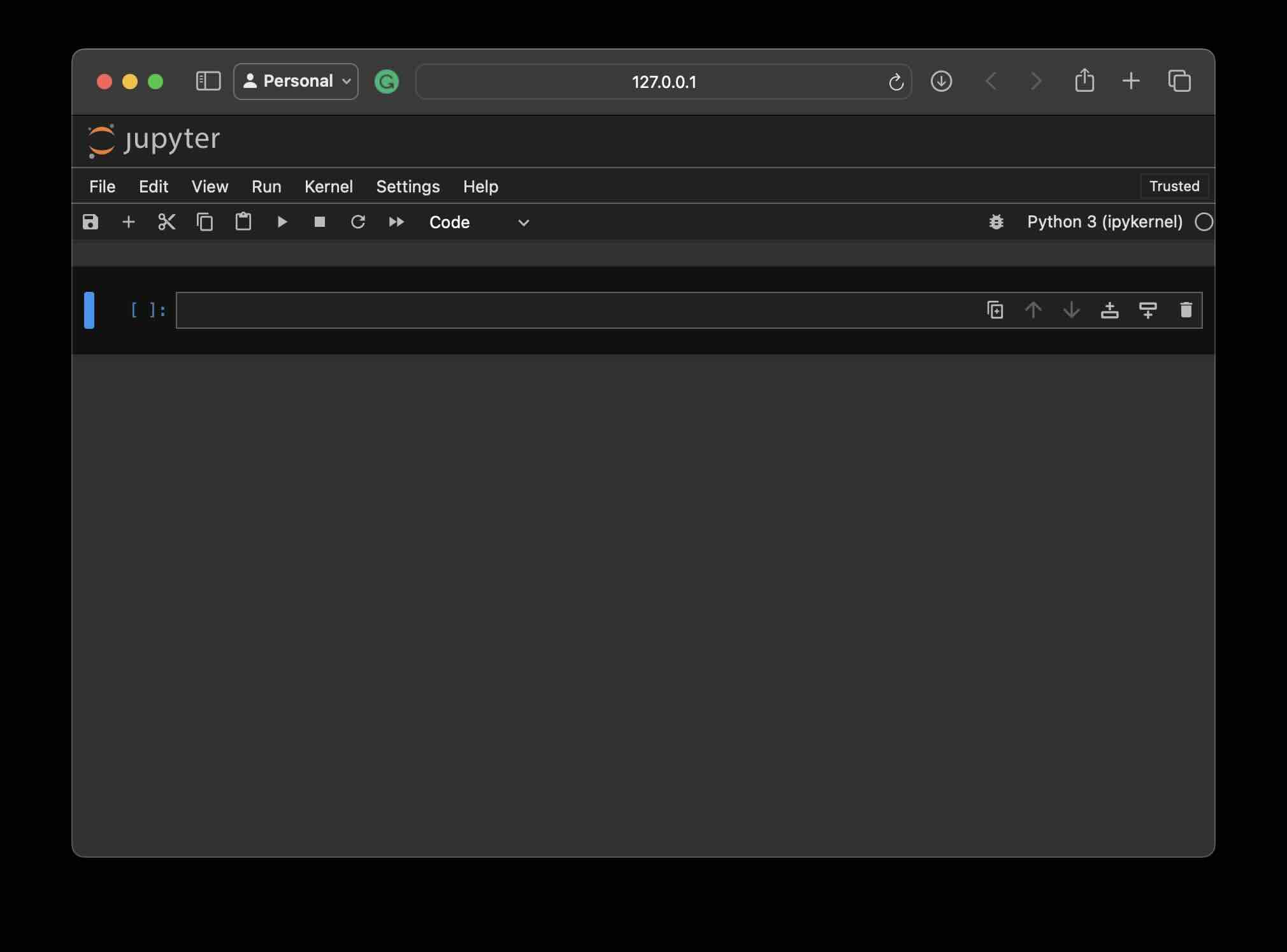Move the selected cell up
Image resolution: width=1287 pixels, height=952 pixels.
(x=1032, y=310)
